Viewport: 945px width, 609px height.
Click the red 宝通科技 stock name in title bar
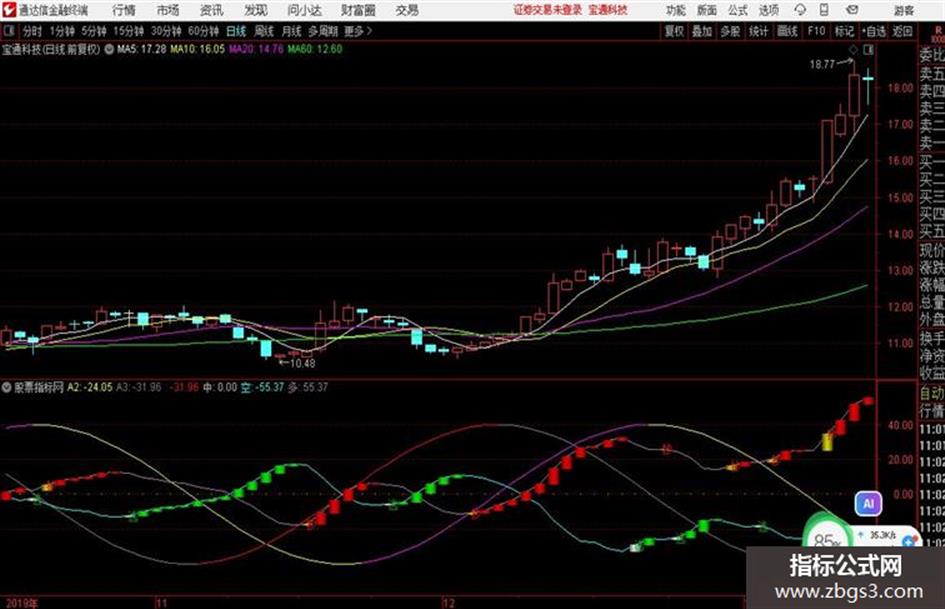tap(608, 10)
